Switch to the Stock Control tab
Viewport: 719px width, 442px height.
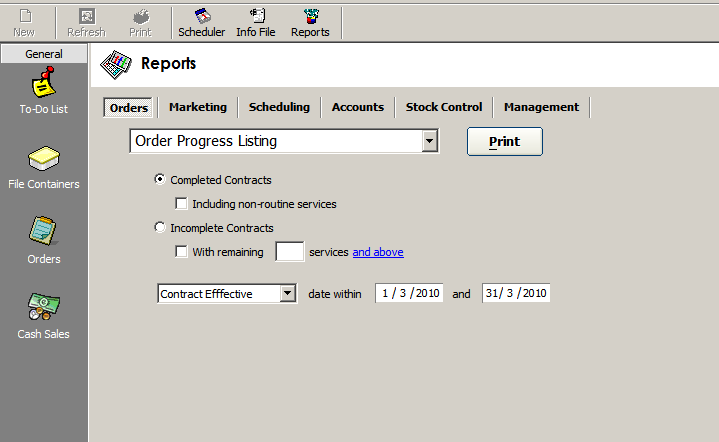444,107
